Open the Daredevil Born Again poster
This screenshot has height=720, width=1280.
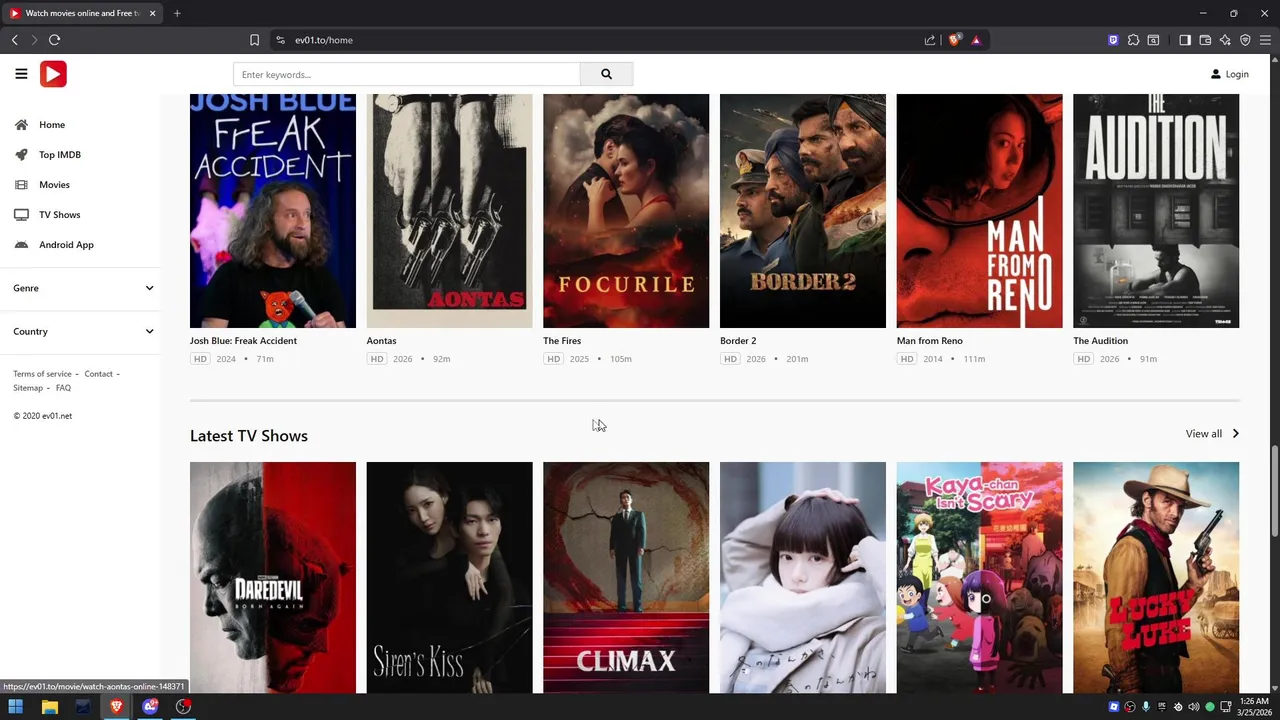[273, 577]
